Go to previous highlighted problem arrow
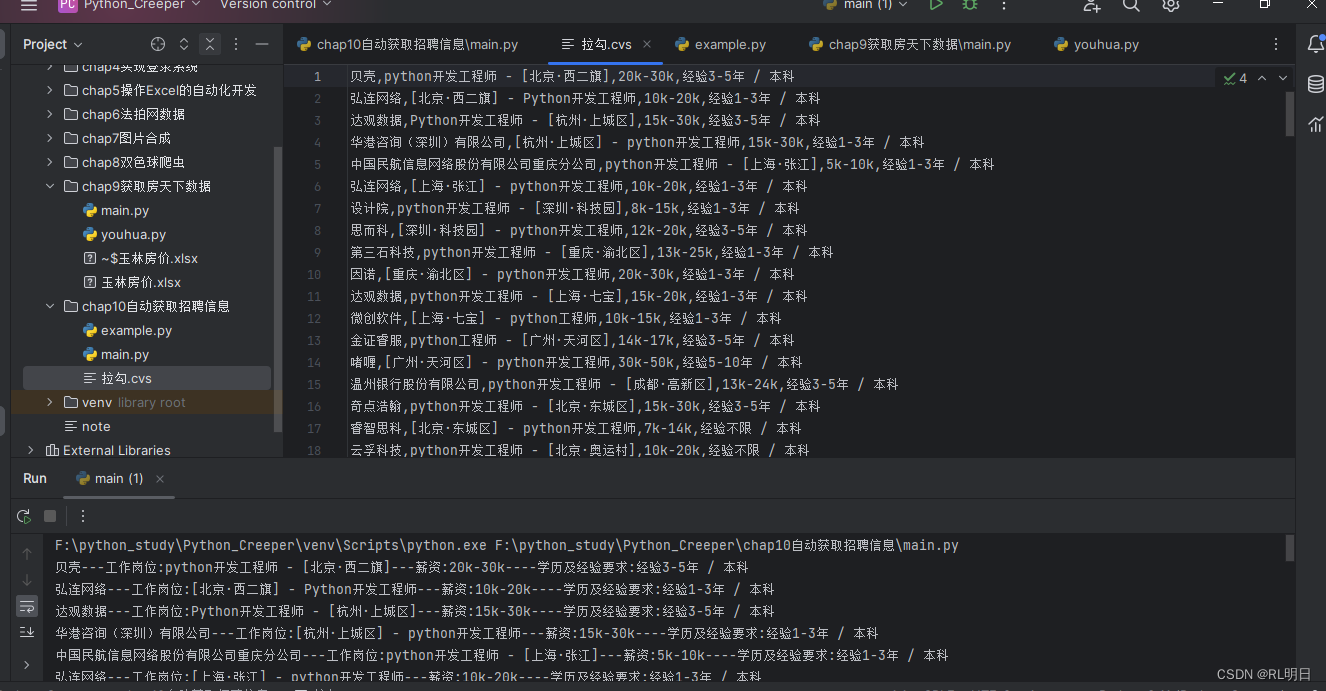Viewport: 1326px width, 691px height. (1262, 78)
